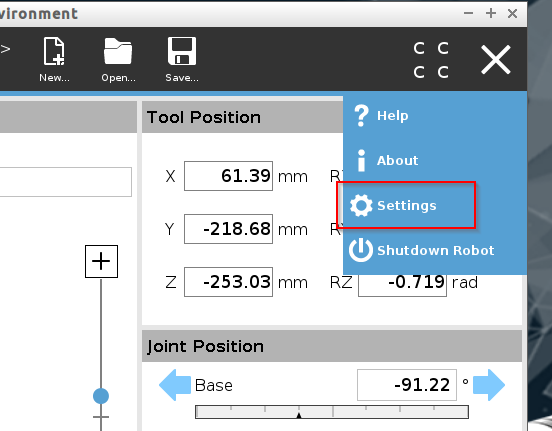Select the Y value field showing -218.68
This screenshot has height=431, width=552.
(228, 229)
